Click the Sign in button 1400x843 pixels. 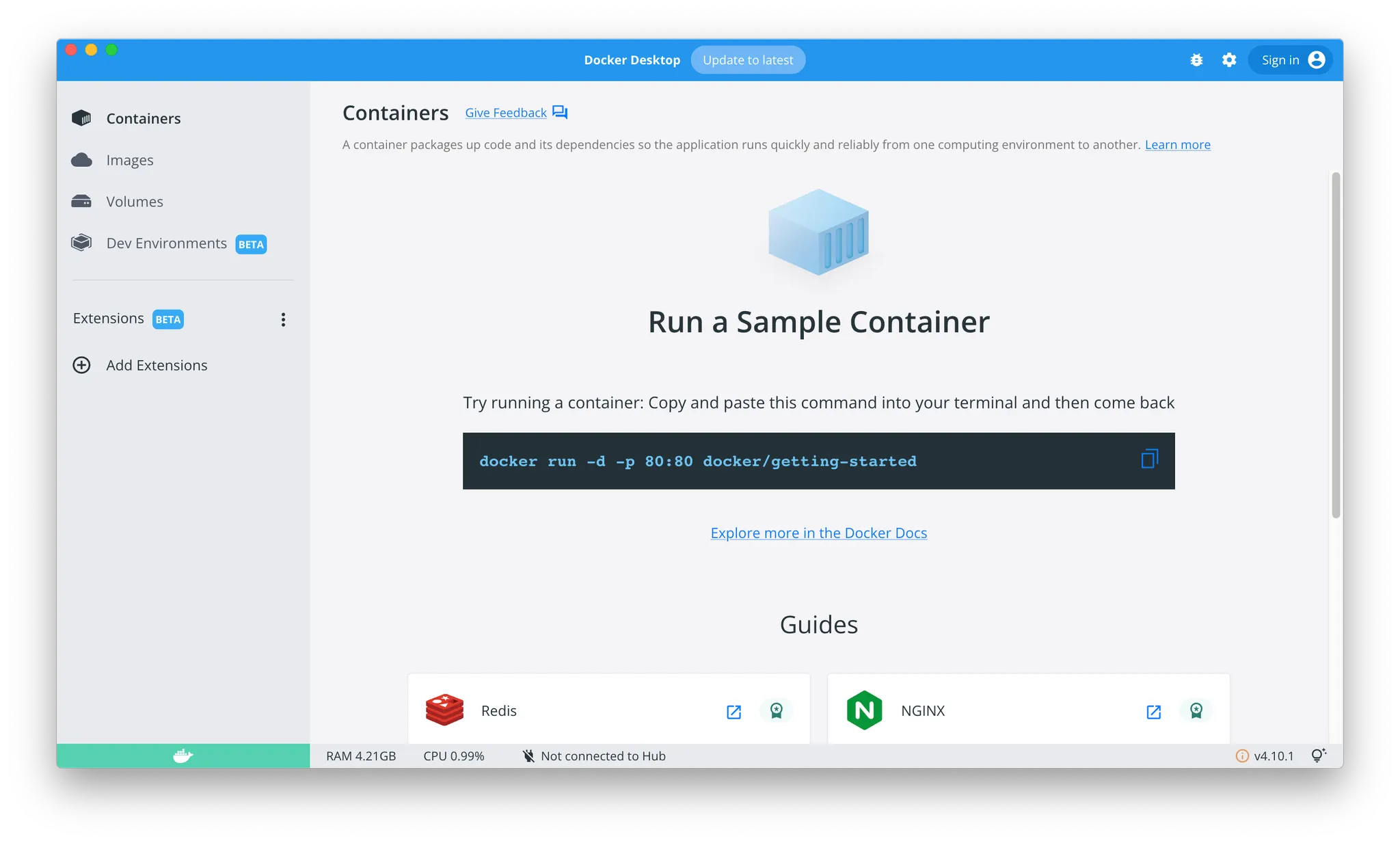click(x=1290, y=60)
